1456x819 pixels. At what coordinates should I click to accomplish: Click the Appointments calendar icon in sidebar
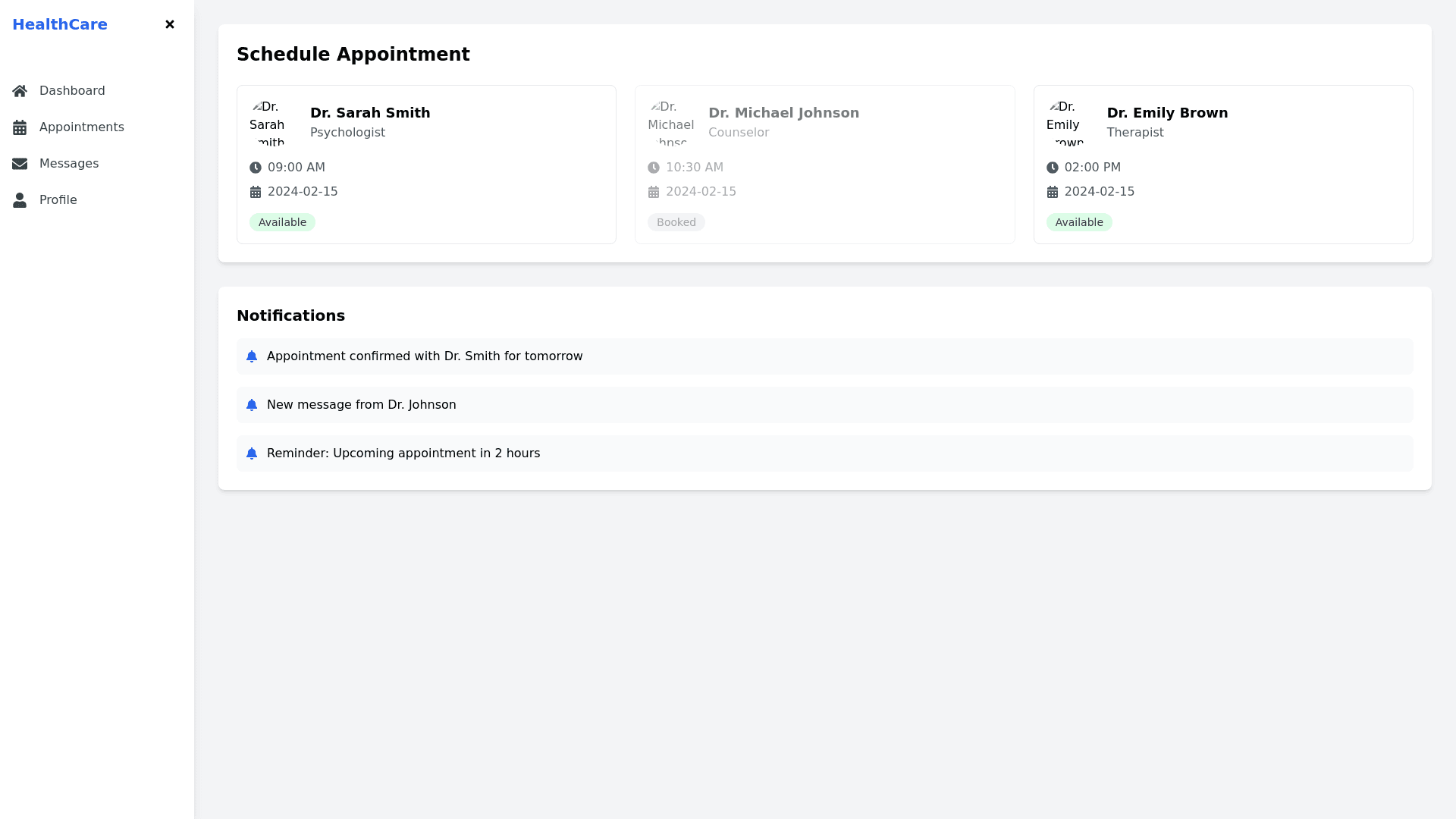[x=20, y=127]
